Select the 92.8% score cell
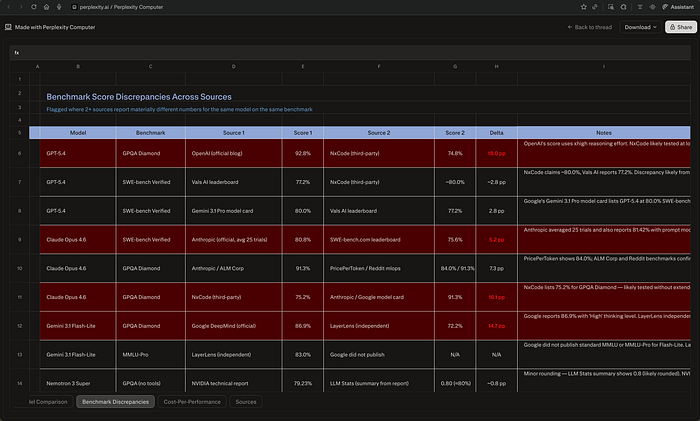The width and height of the screenshot is (700, 421). click(303, 153)
